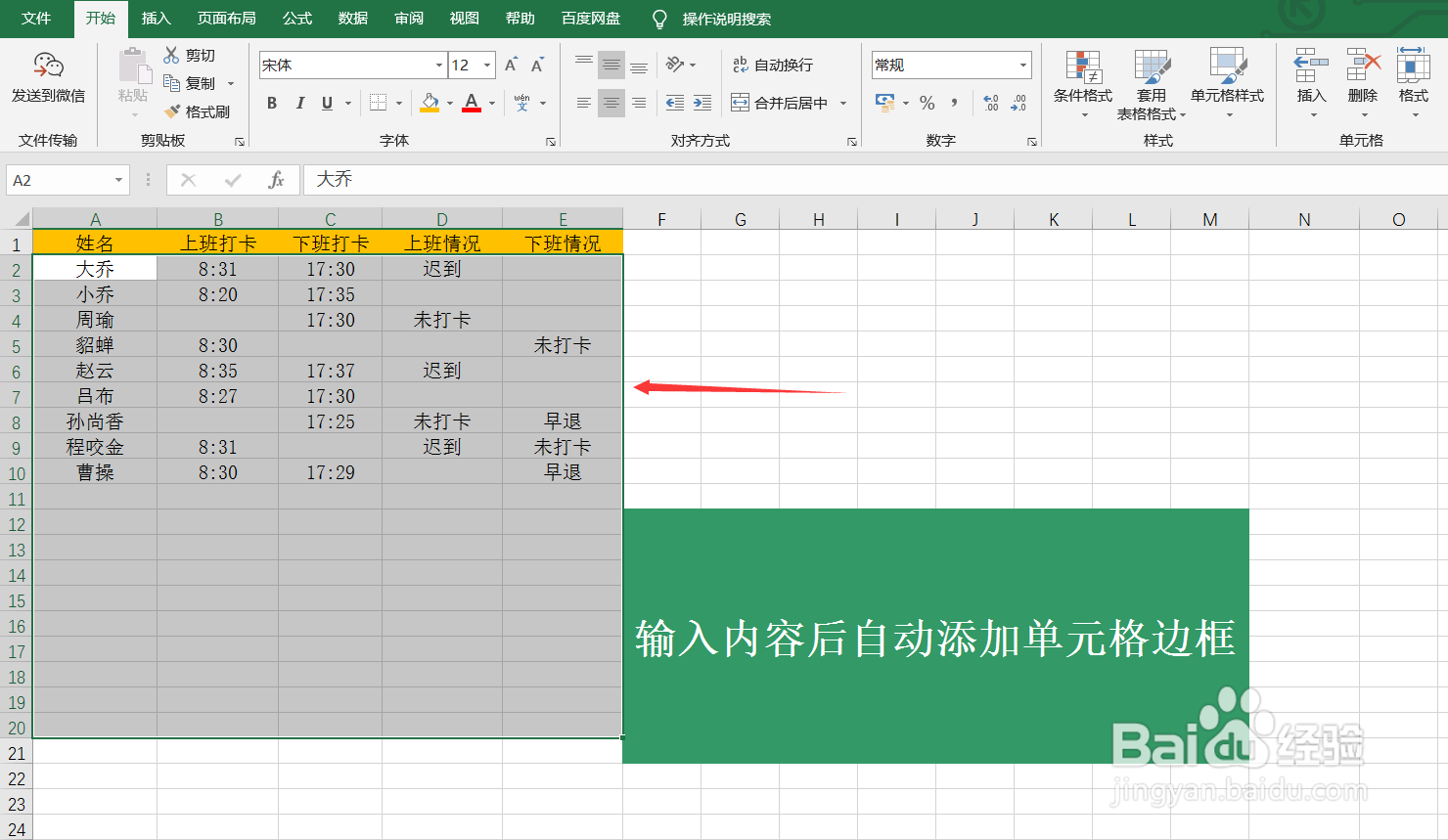Screen dimensions: 1448x840
Task: Open the 视图 ribbon tab
Action: pos(463,18)
